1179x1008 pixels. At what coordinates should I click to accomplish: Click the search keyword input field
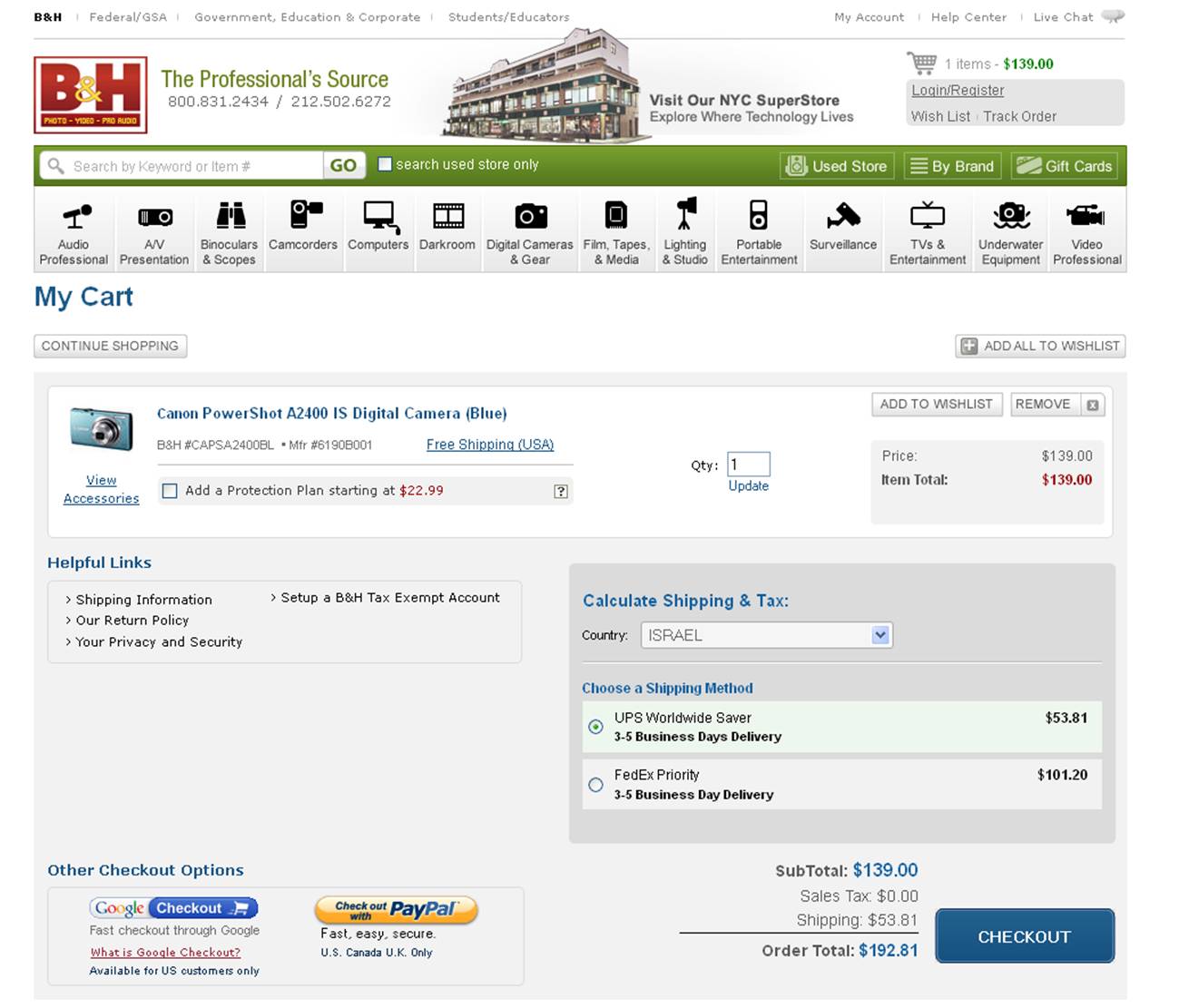pyautogui.click(x=182, y=165)
